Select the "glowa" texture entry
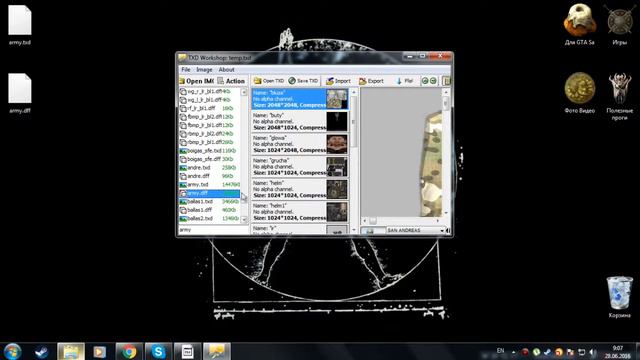Image resolution: width=640 pixels, height=360 pixels. pyautogui.click(x=300, y=144)
